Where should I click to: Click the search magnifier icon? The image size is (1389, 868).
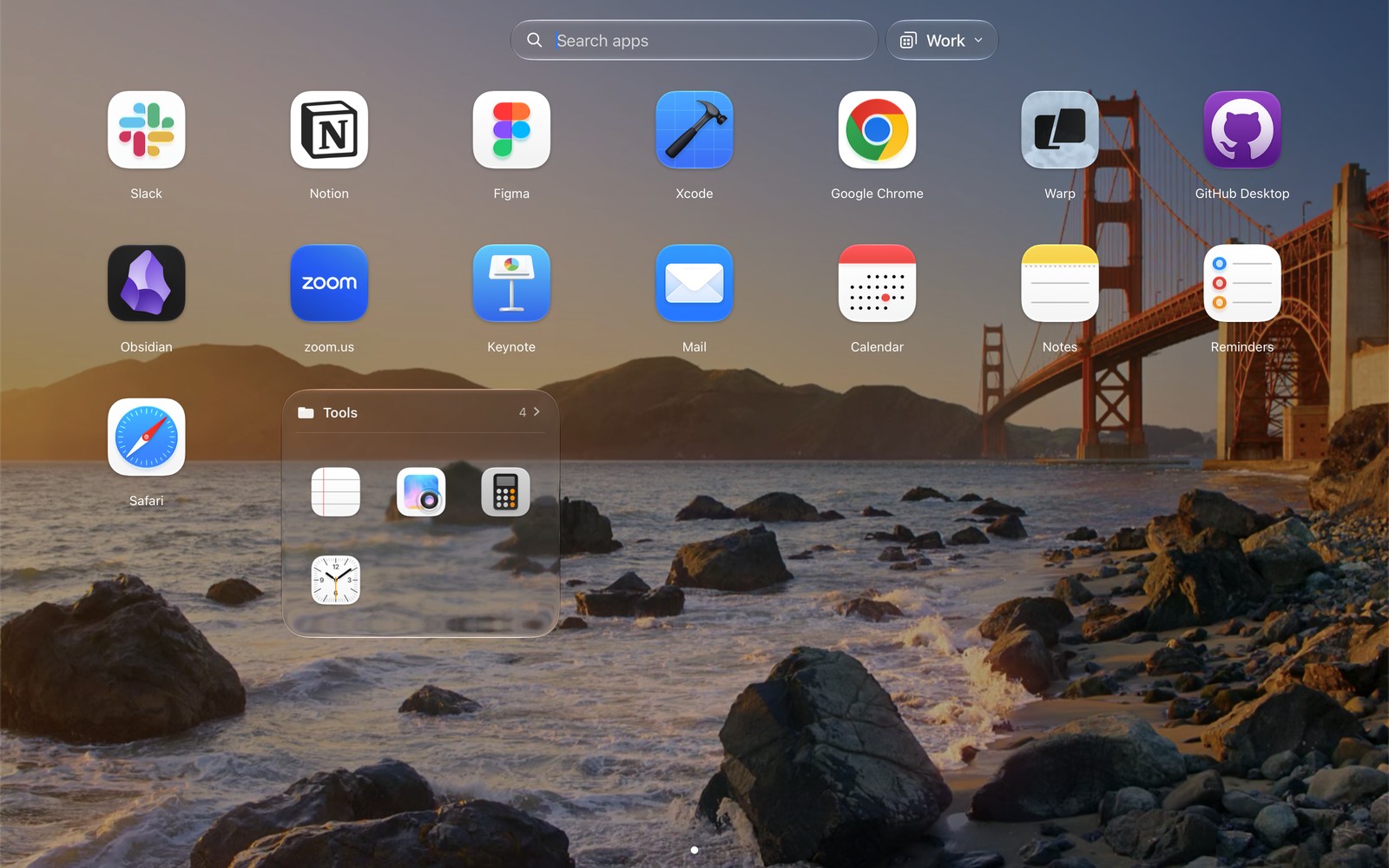click(535, 40)
